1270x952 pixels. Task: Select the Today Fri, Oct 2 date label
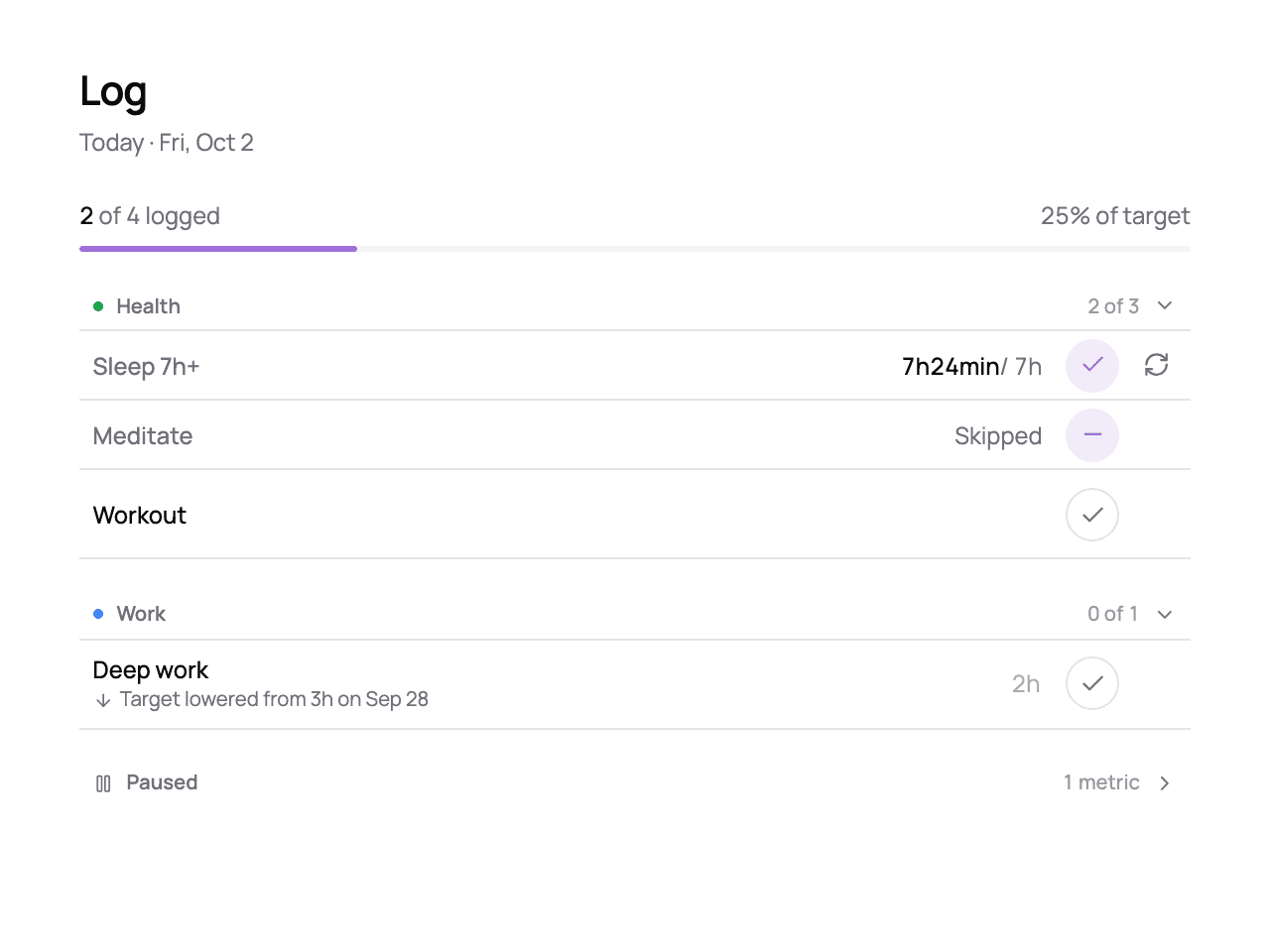coord(167,143)
